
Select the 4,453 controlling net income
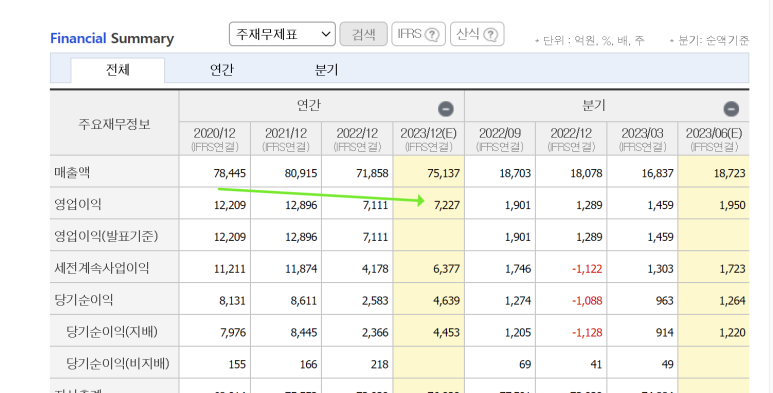point(447,332)
